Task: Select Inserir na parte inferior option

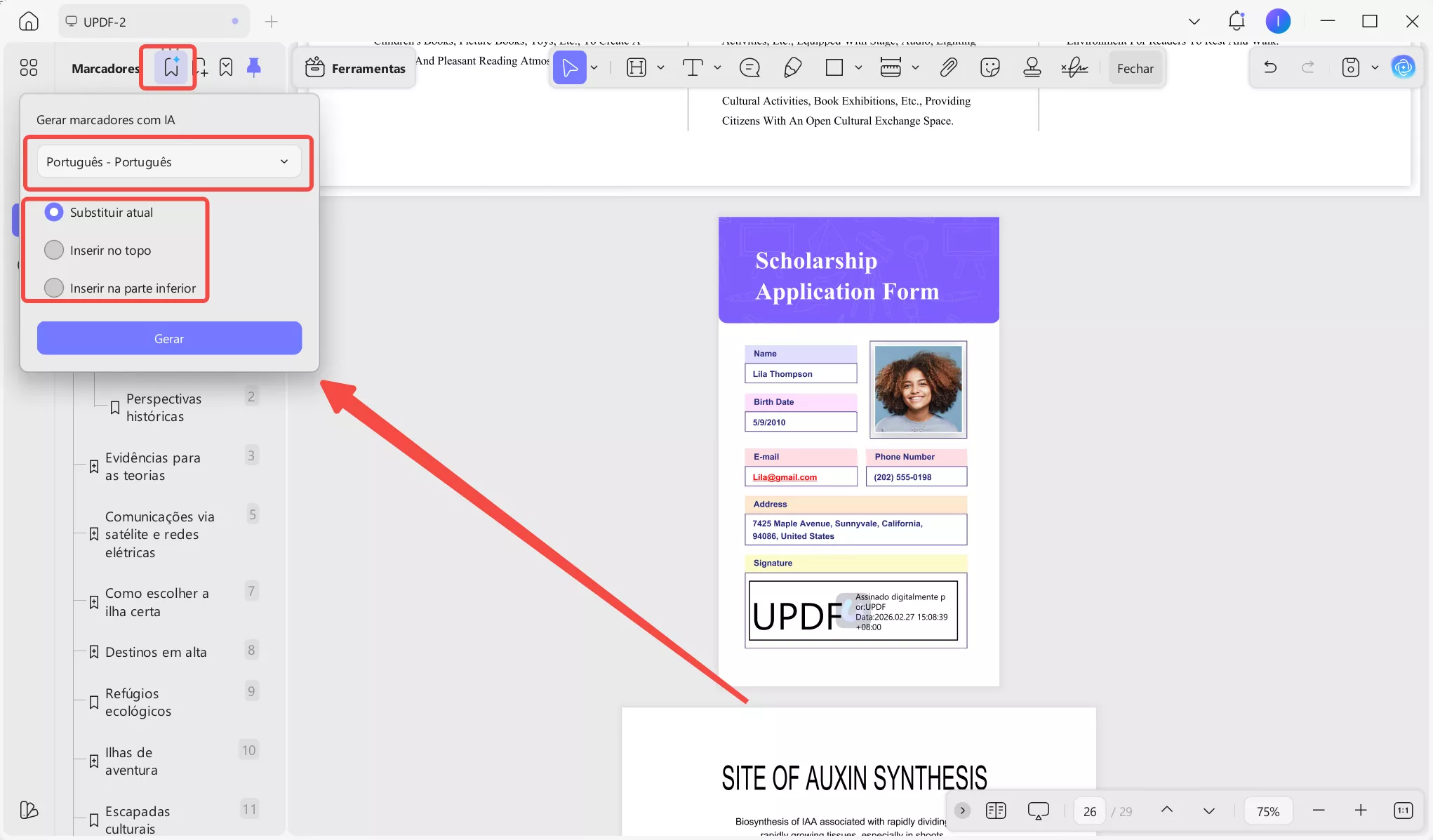Action: tap(54, 288)
